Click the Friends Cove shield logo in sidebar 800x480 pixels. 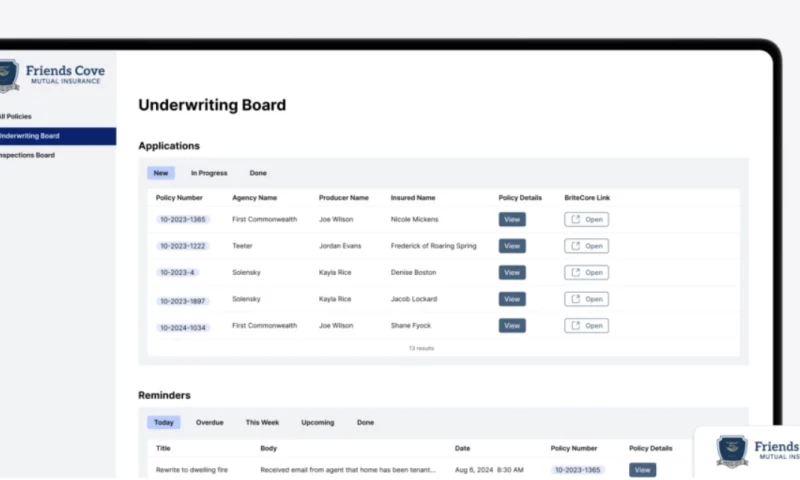pyautogui.click(x=9, y=75)
